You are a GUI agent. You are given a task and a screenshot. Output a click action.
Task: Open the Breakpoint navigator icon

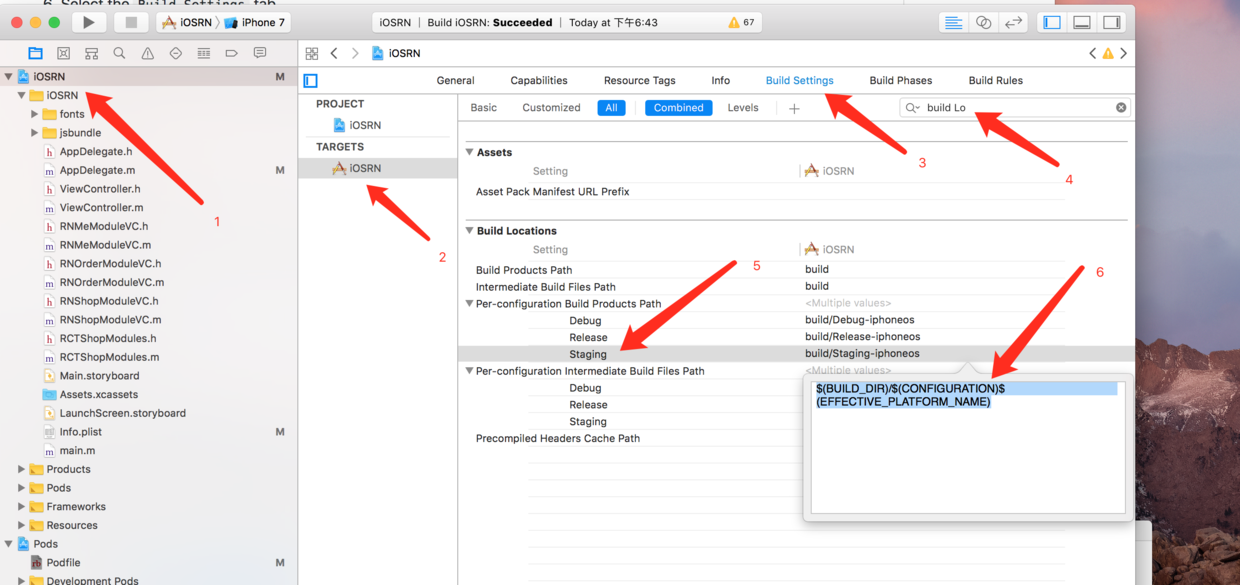tap(231, 53)
